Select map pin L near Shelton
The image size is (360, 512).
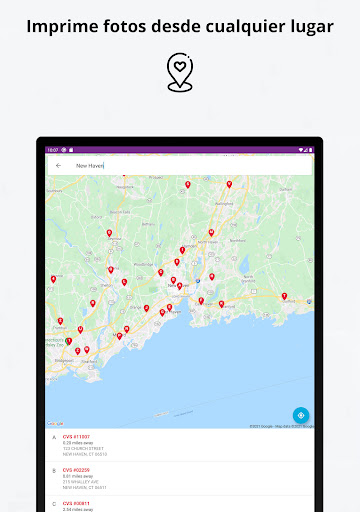pyautogui.click(x=124, y=282)
